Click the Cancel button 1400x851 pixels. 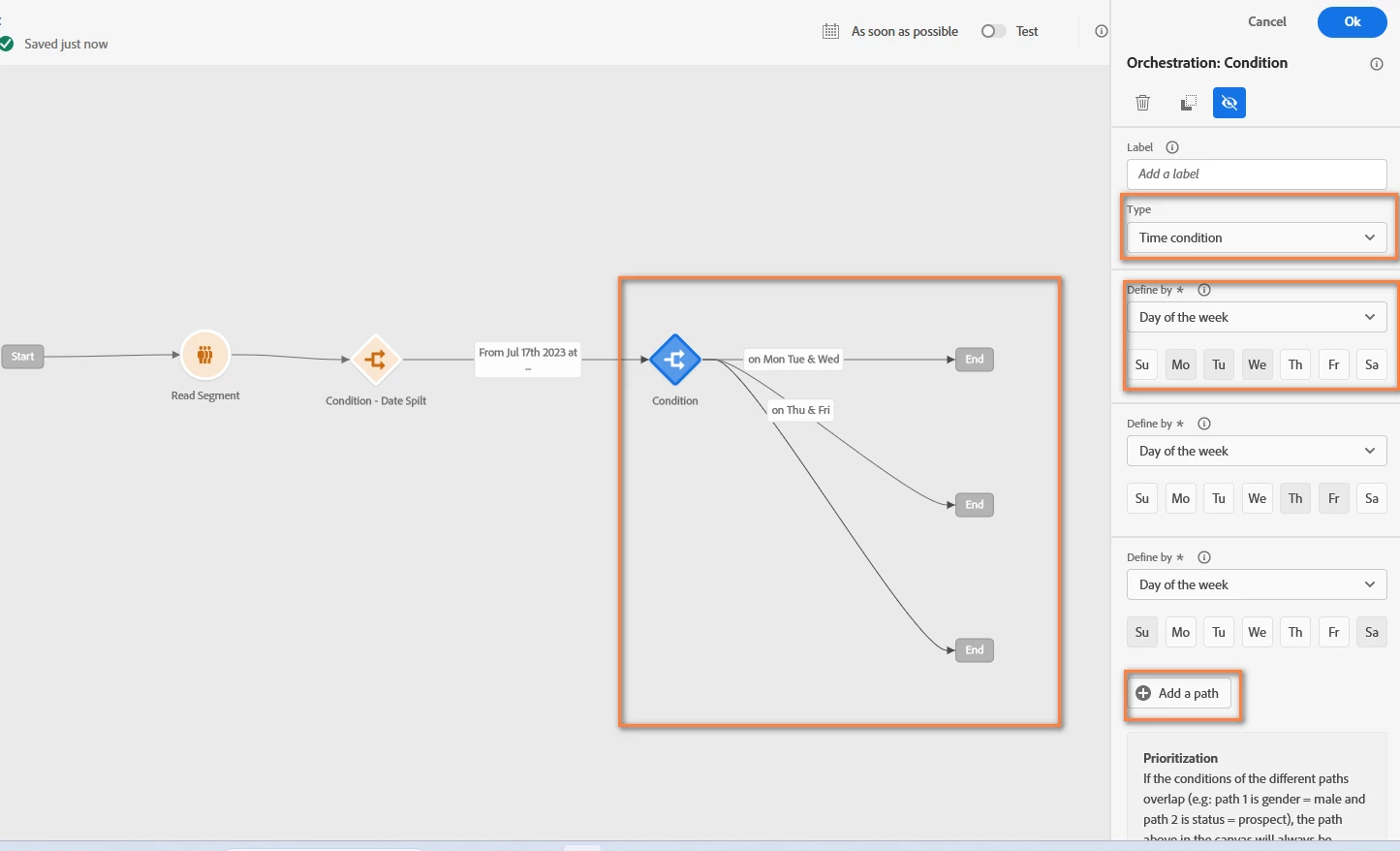(x=1267, y=21)
